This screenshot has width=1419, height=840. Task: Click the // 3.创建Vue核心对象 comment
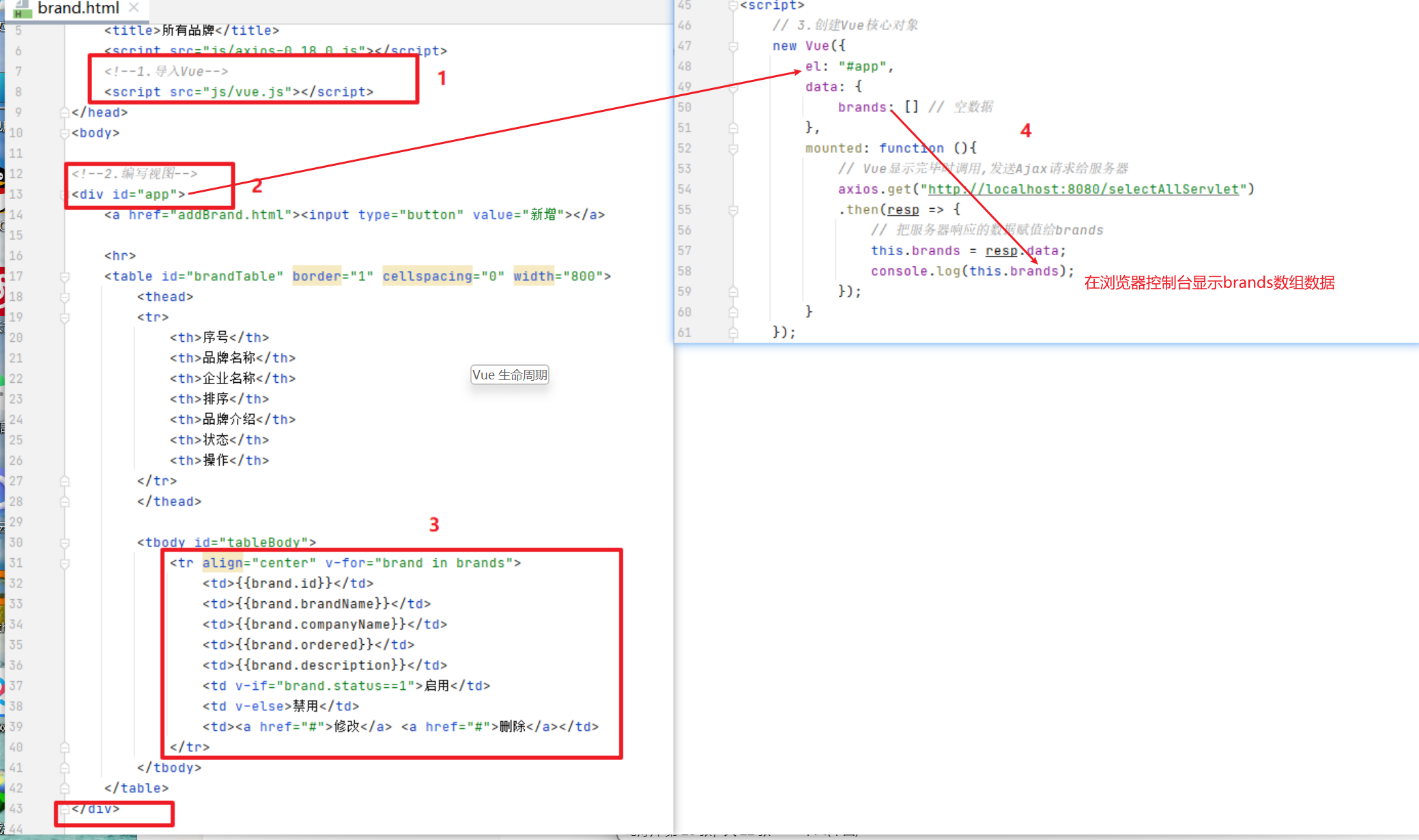[845, 25]
